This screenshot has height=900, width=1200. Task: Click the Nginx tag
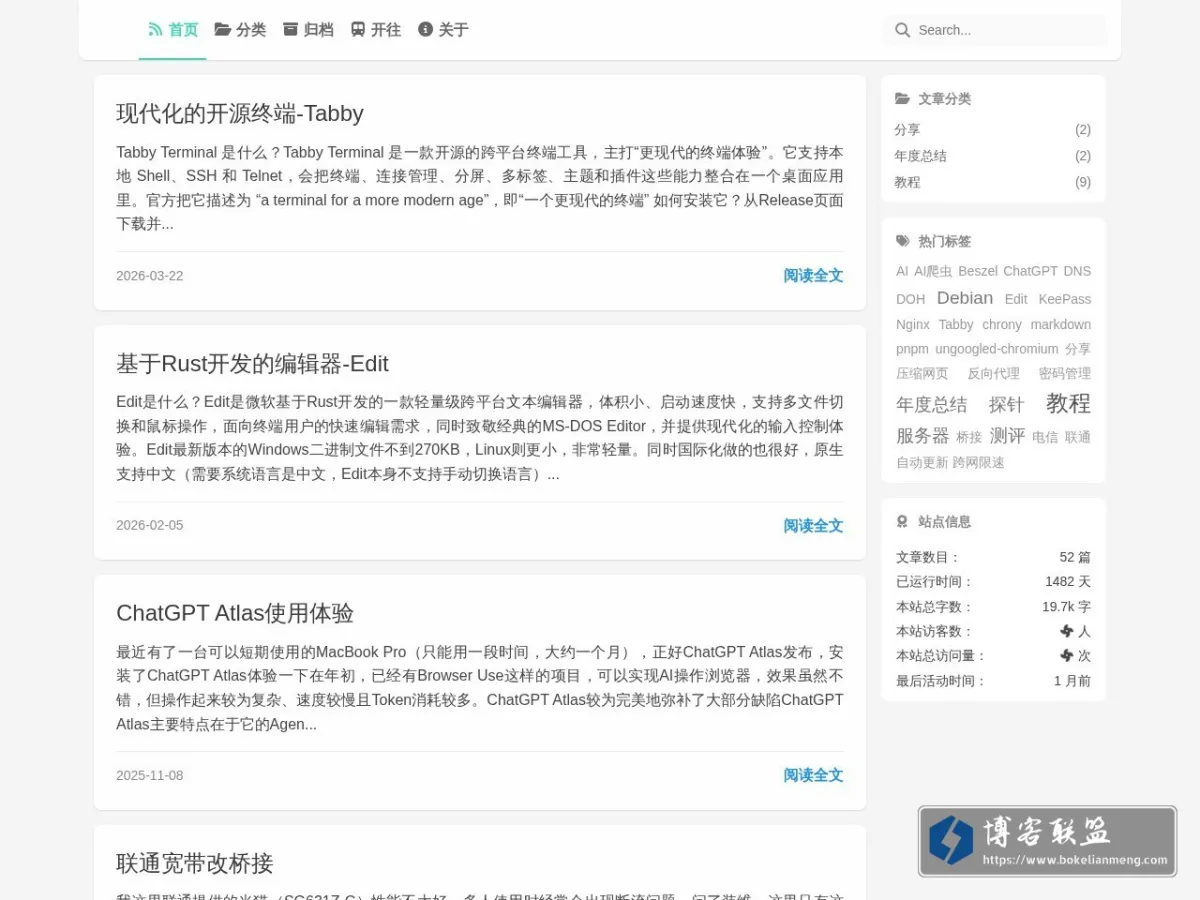click(x=913, y=324)
